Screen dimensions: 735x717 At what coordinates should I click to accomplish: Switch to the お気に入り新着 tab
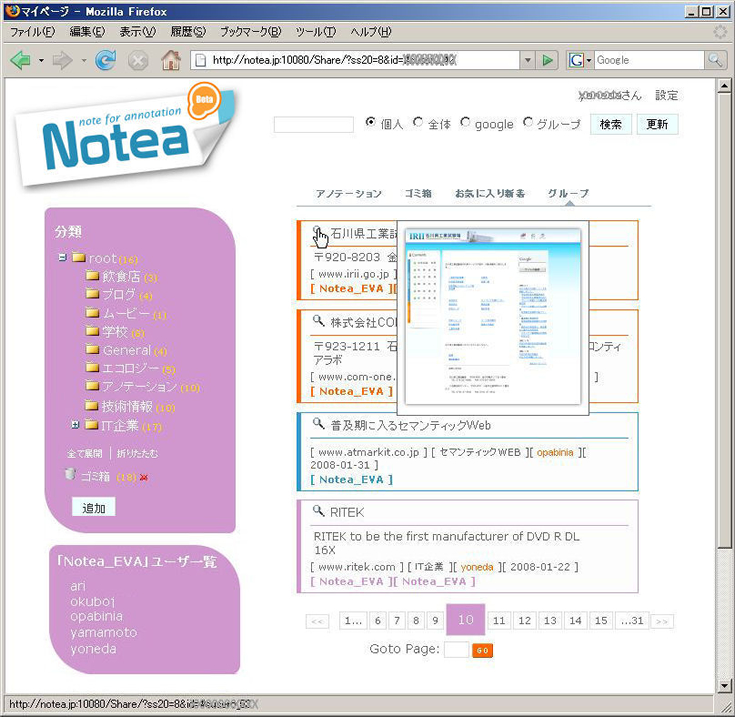click(x=489, y=193)
